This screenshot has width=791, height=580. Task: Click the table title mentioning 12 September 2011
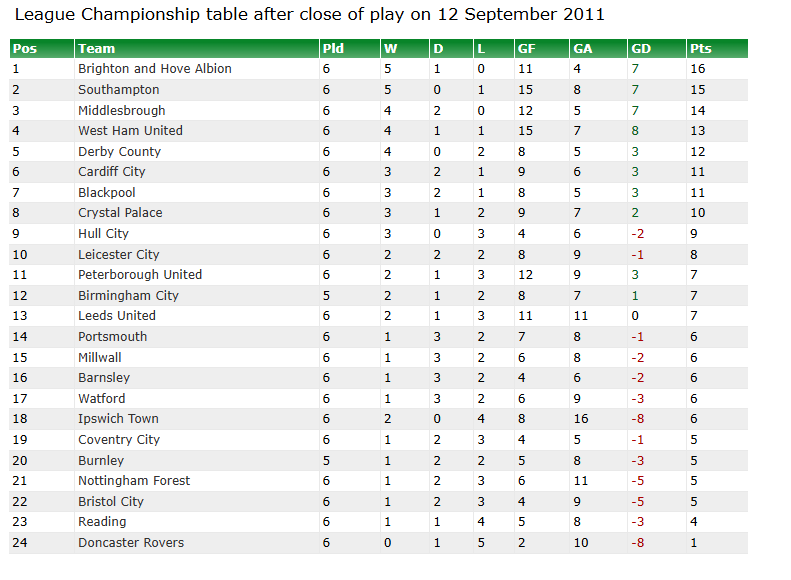click(311, 15)
